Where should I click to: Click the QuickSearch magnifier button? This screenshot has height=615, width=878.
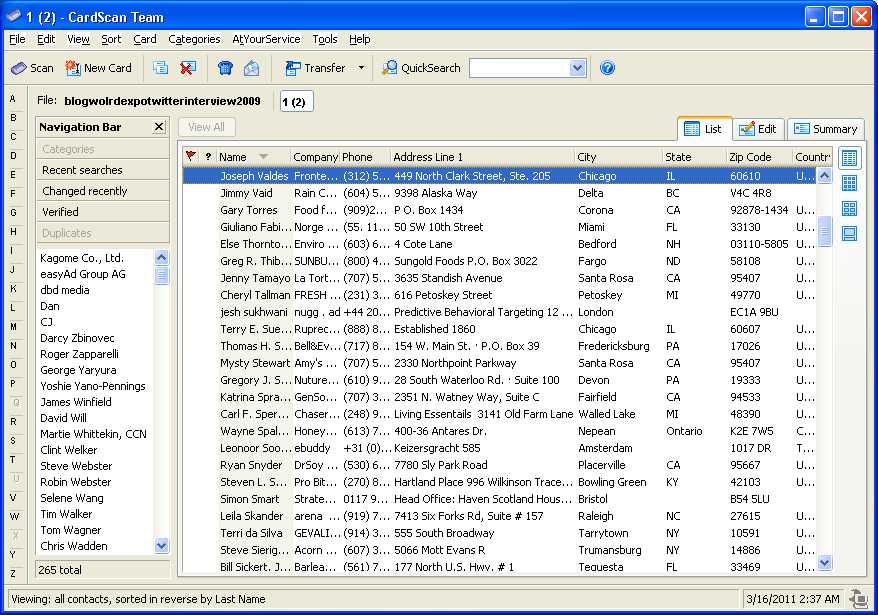(421, 68)
